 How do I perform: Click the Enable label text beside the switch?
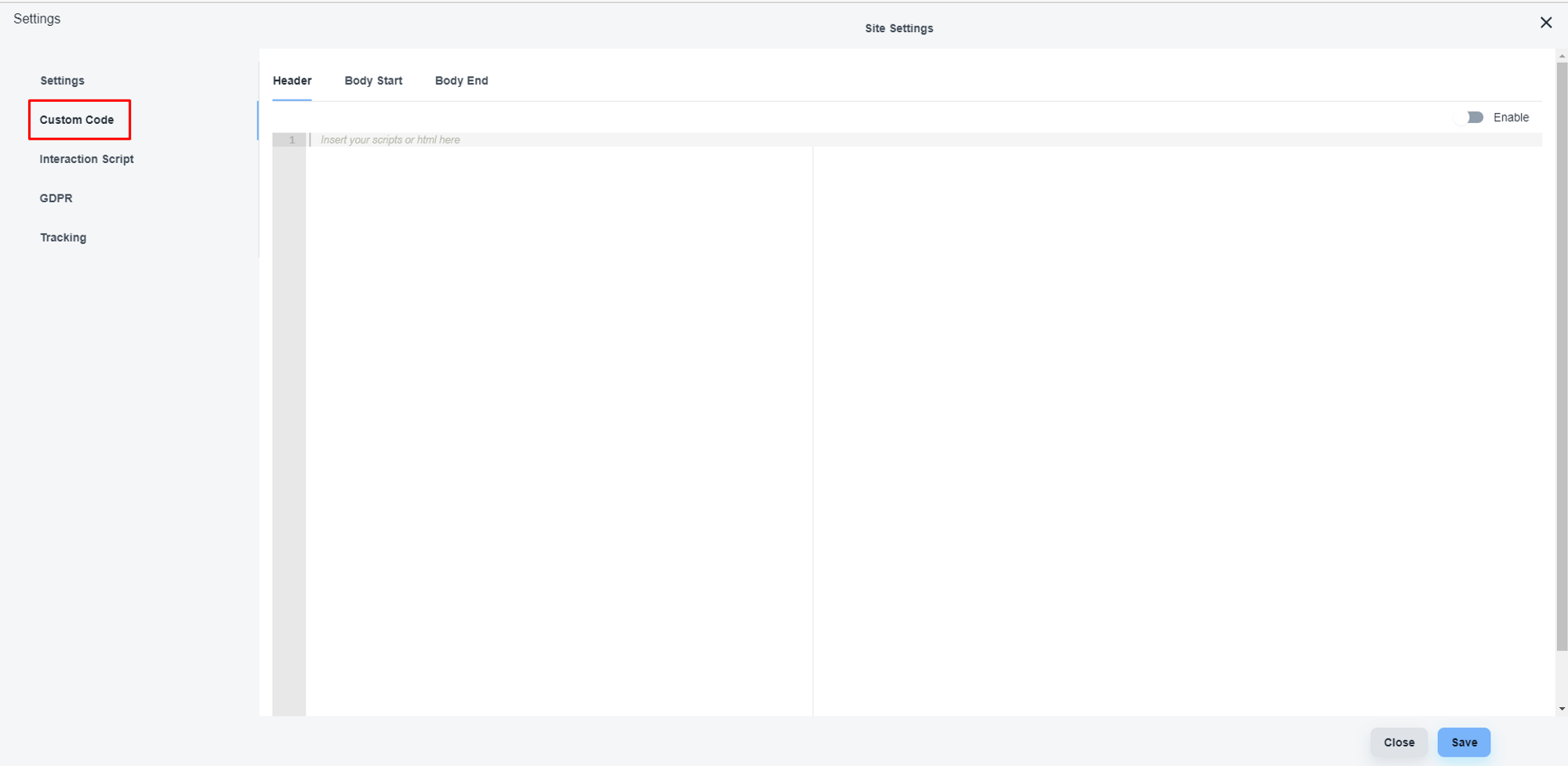(x=1510, y=118)
